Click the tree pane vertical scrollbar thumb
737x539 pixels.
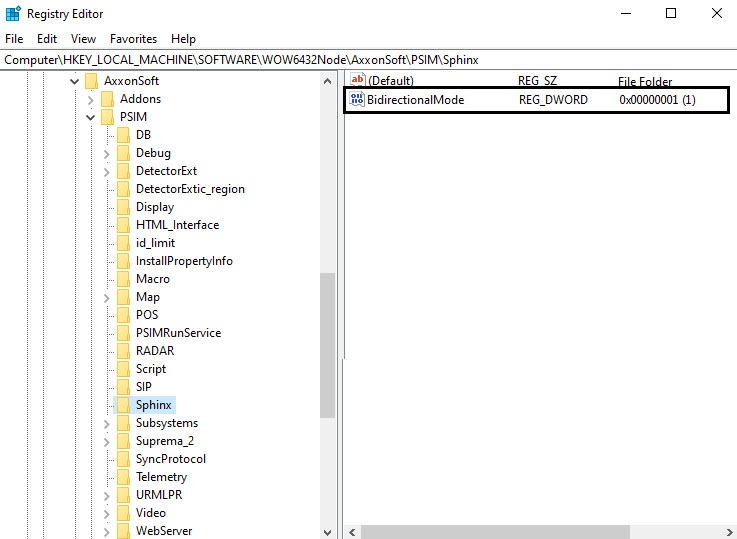tap(328, 345)
